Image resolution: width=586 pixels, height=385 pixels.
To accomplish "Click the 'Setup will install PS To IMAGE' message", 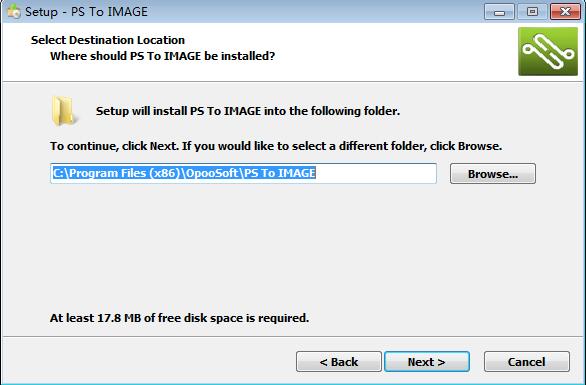I will click(248, 111).
